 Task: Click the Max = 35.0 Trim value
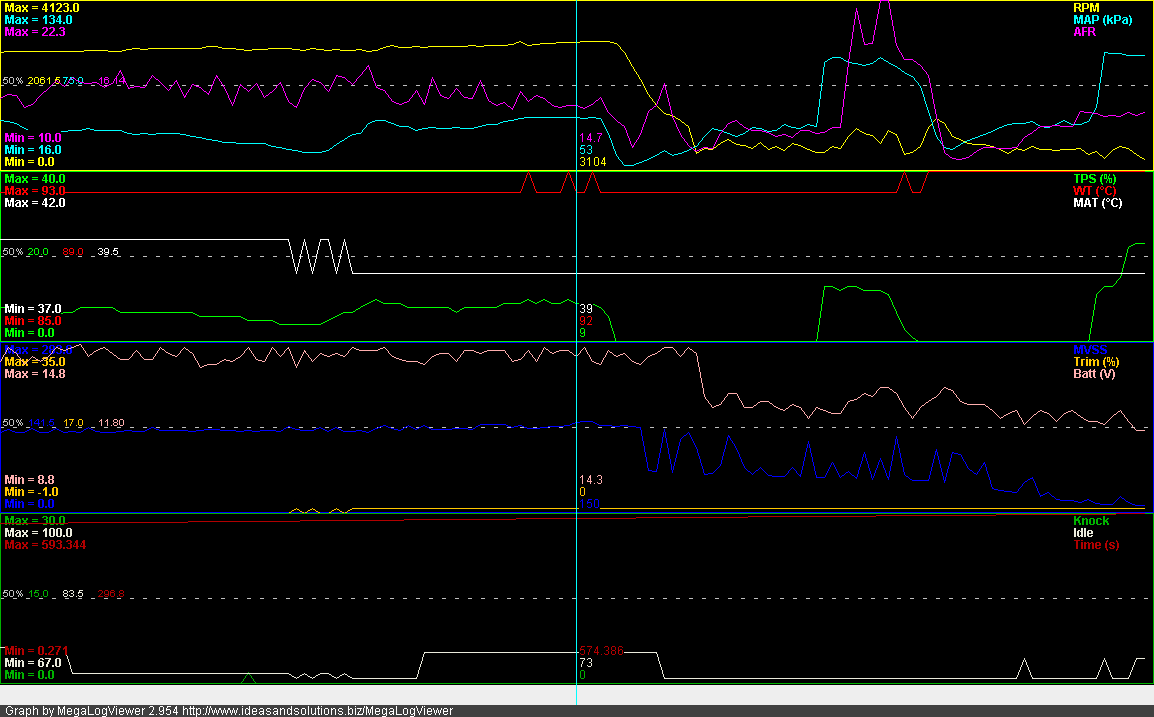coord(35,361)
